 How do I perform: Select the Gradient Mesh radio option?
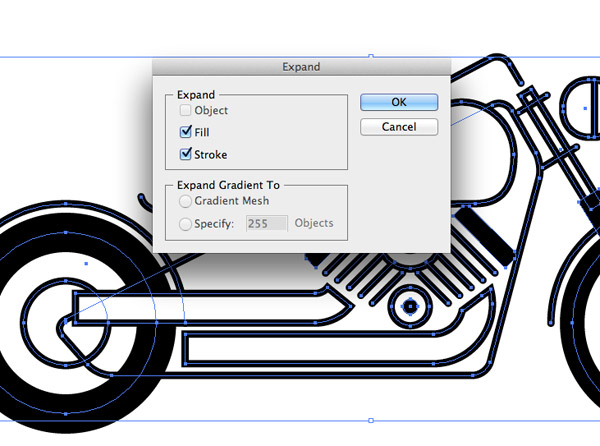[185, 201]
